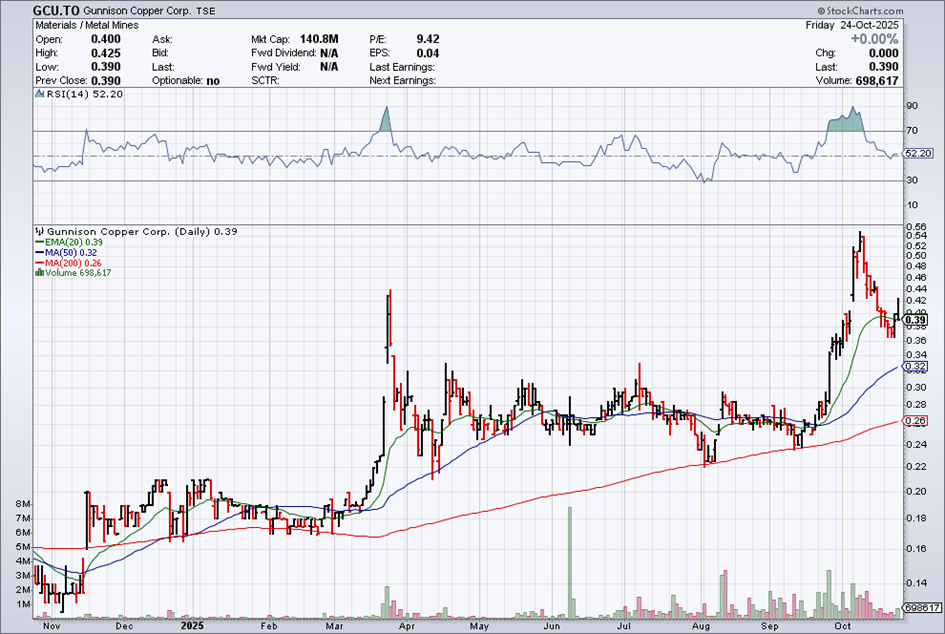Click the red MA(200) legend line

(x=40, y=263)
